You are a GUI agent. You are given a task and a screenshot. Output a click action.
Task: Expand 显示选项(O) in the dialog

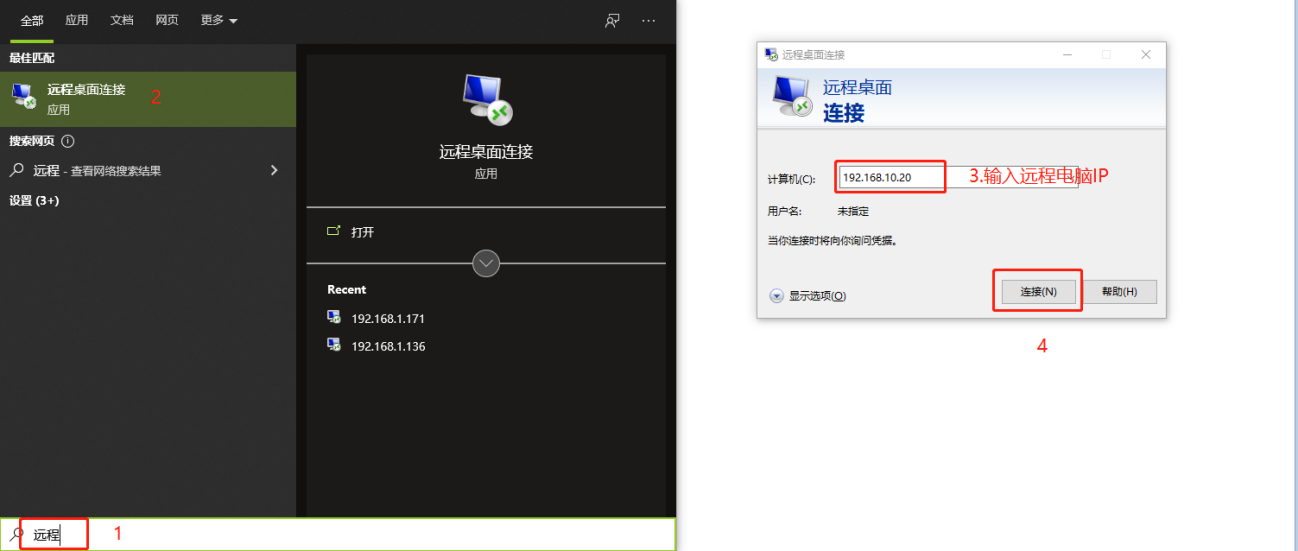[x=808, y=296]
